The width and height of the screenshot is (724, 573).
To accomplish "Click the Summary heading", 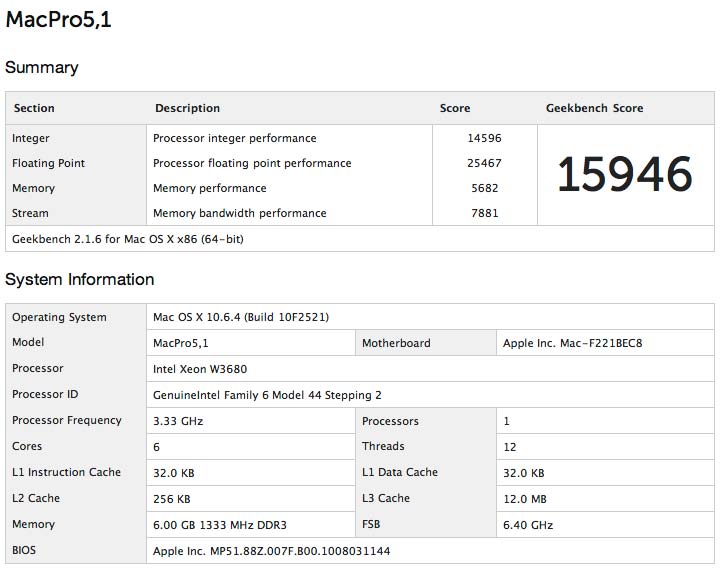I will (x=42, y=67).
